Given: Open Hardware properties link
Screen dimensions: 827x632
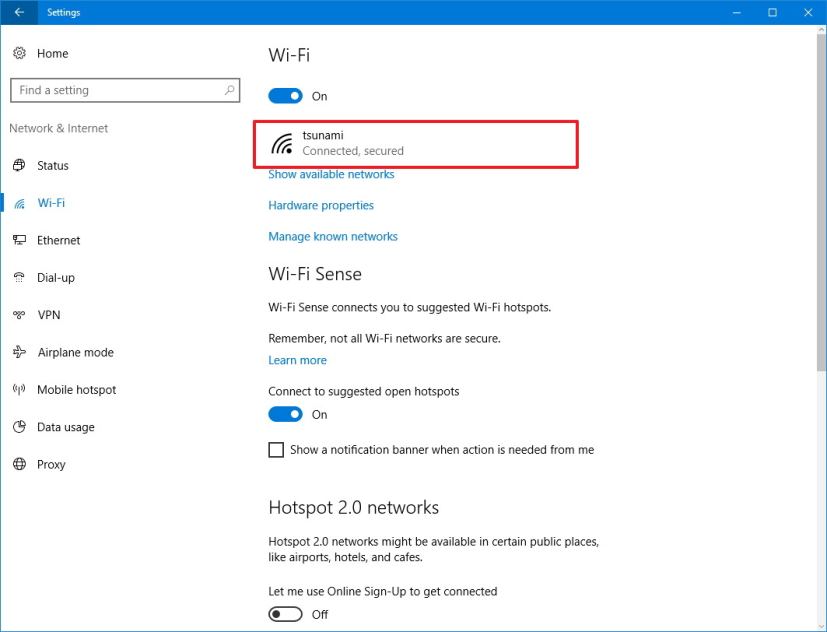Looking at the screenshot, I should (321, 205).
